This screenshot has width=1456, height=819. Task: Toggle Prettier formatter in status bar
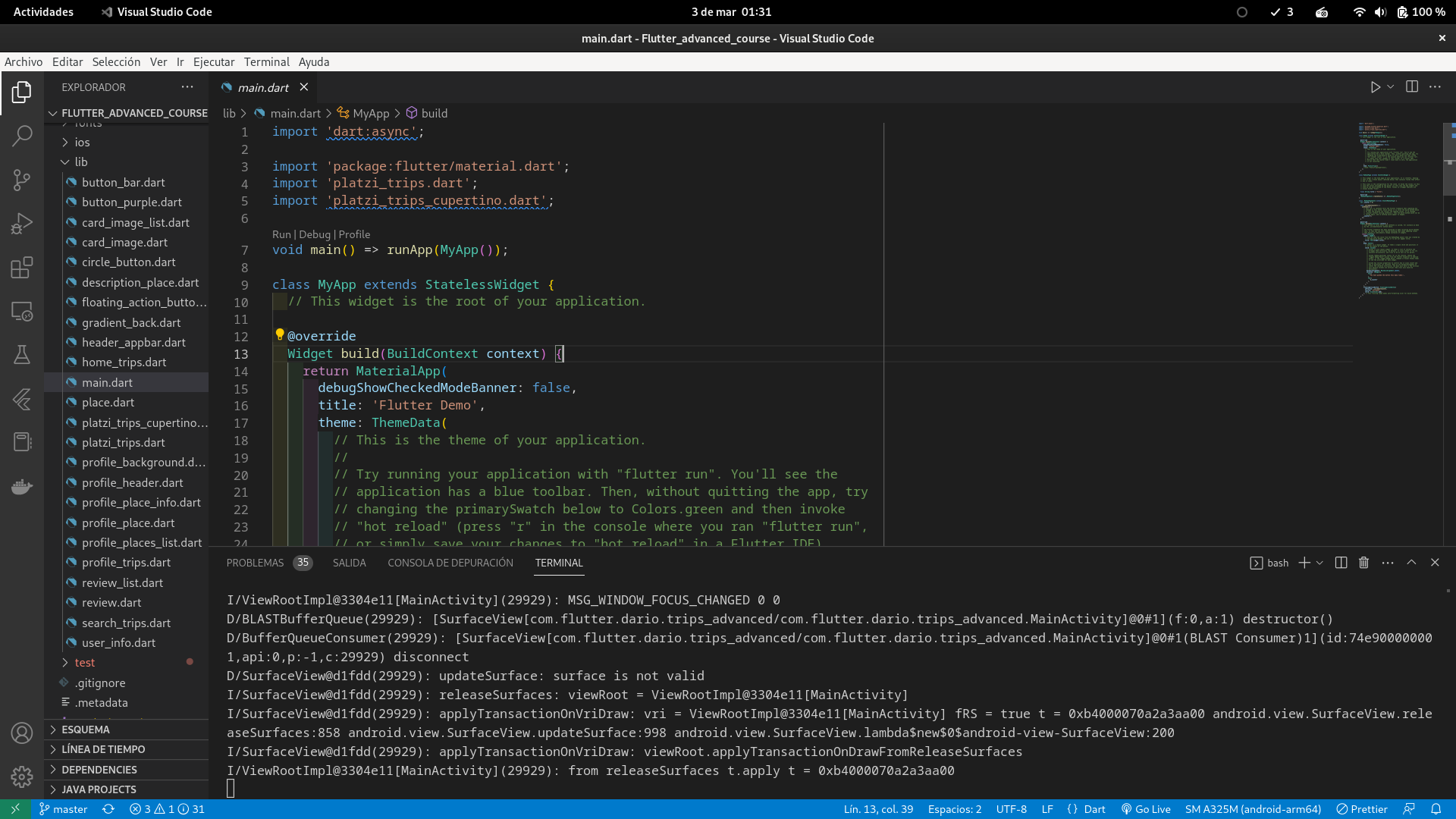click(1362, 809)
